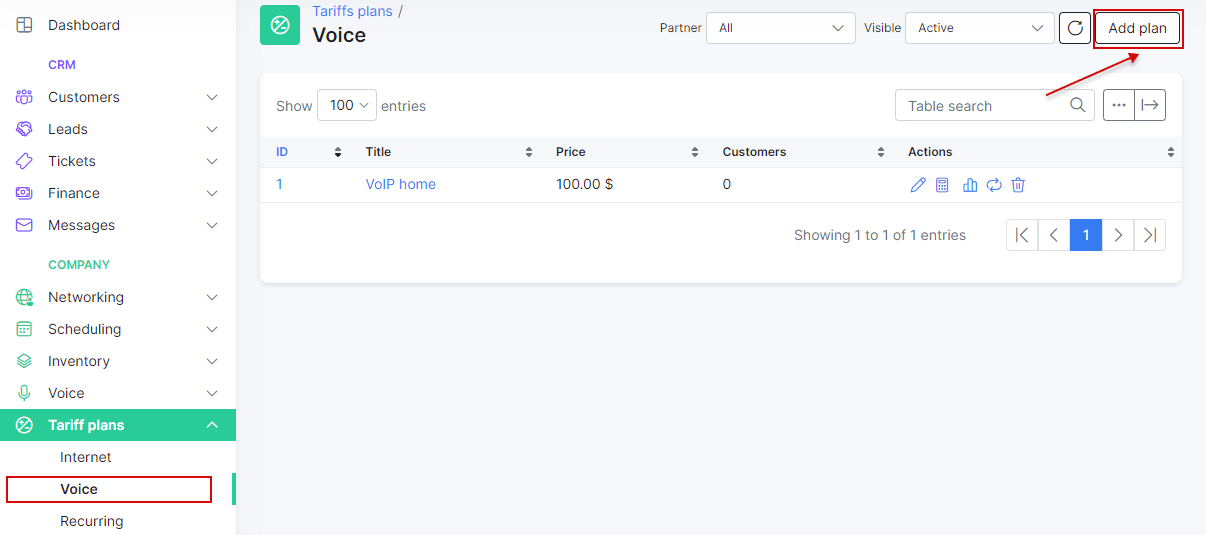The height and width of the screenshot is (535, 1206).
Task: Focus the Table search input field
Action: [x=982, y=105]
